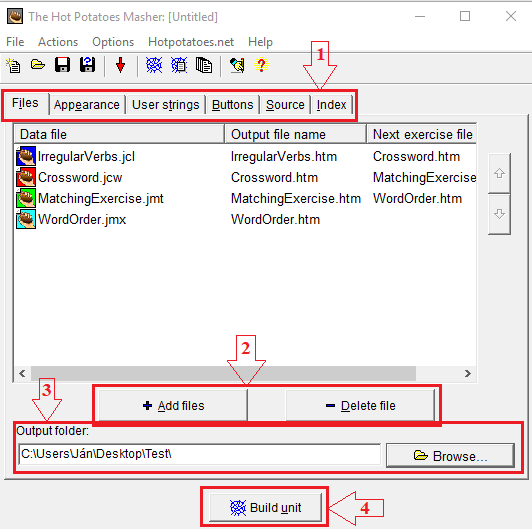
Task: Open a project with the folder icon
Action: [x=38, y=64]
